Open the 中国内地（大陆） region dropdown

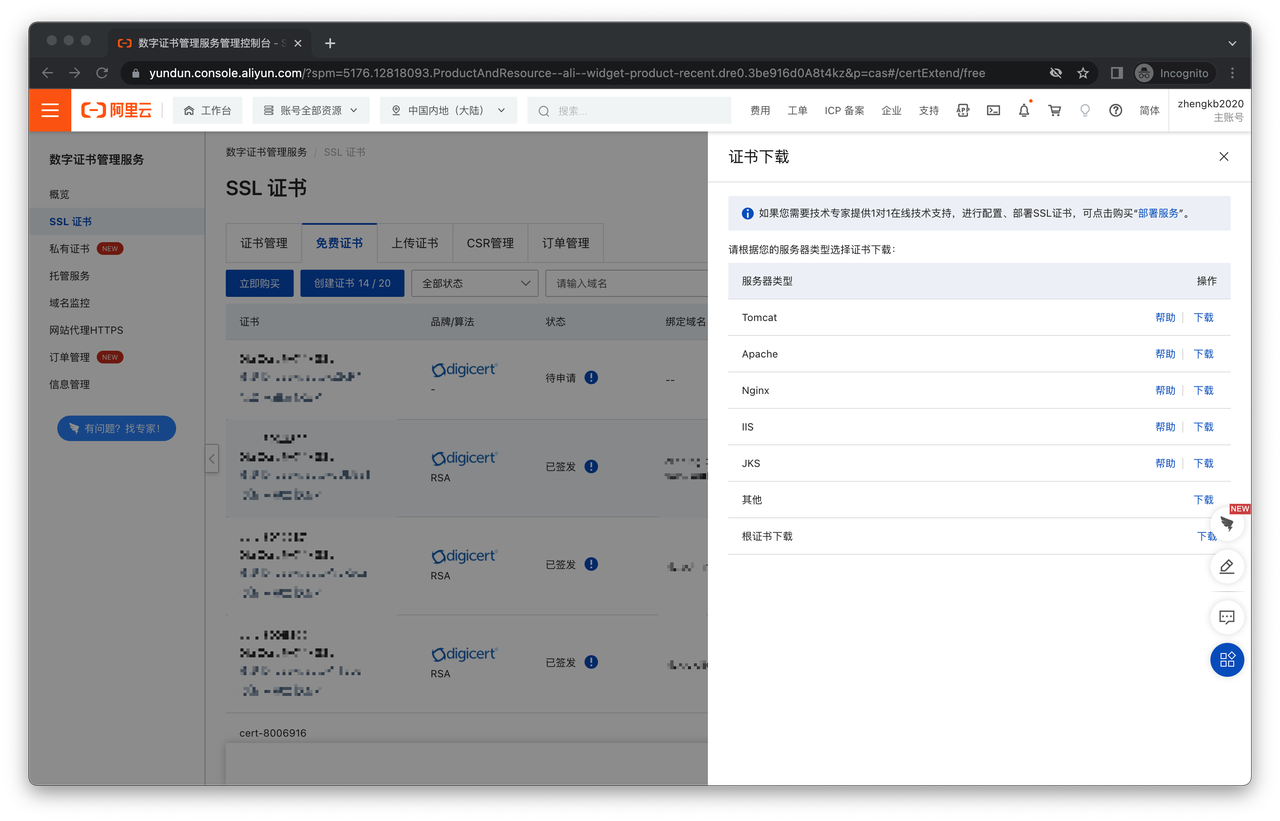448,110
